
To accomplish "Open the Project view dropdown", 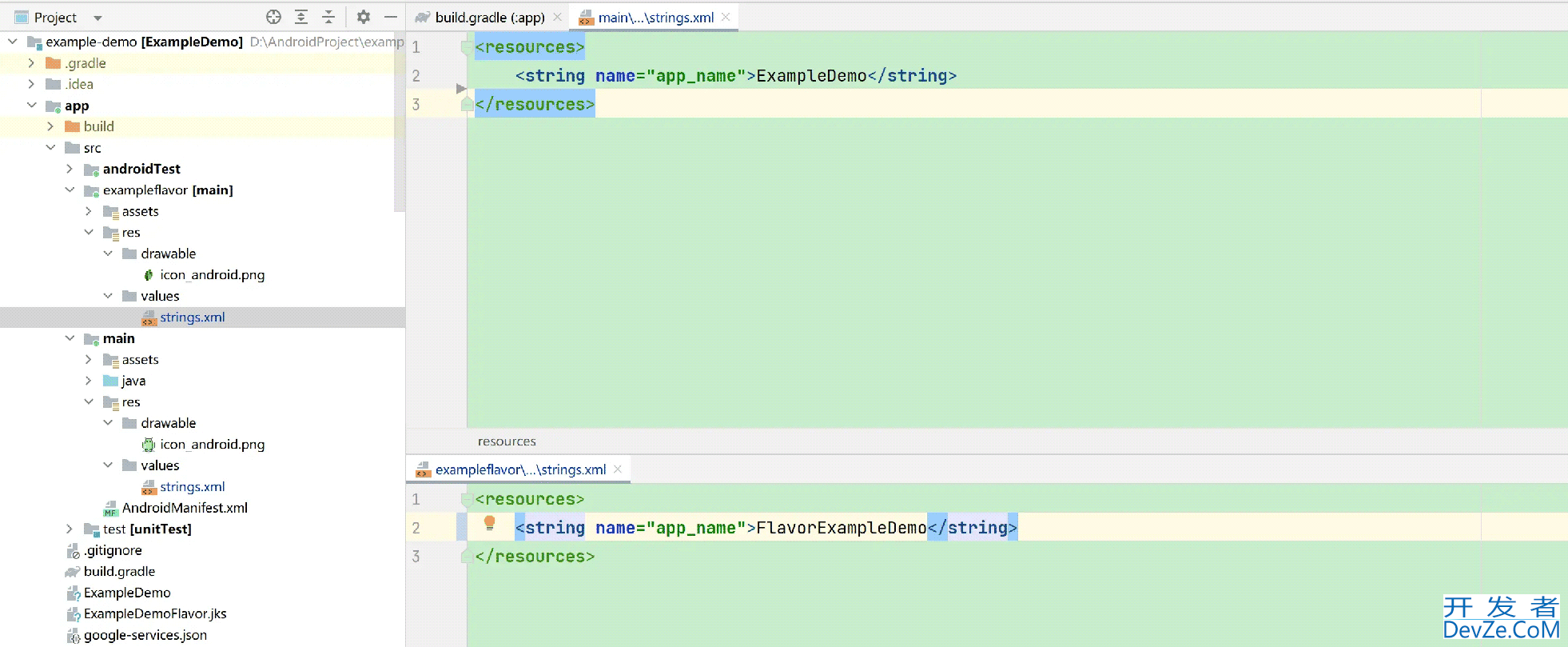I will tap(98, 18).
